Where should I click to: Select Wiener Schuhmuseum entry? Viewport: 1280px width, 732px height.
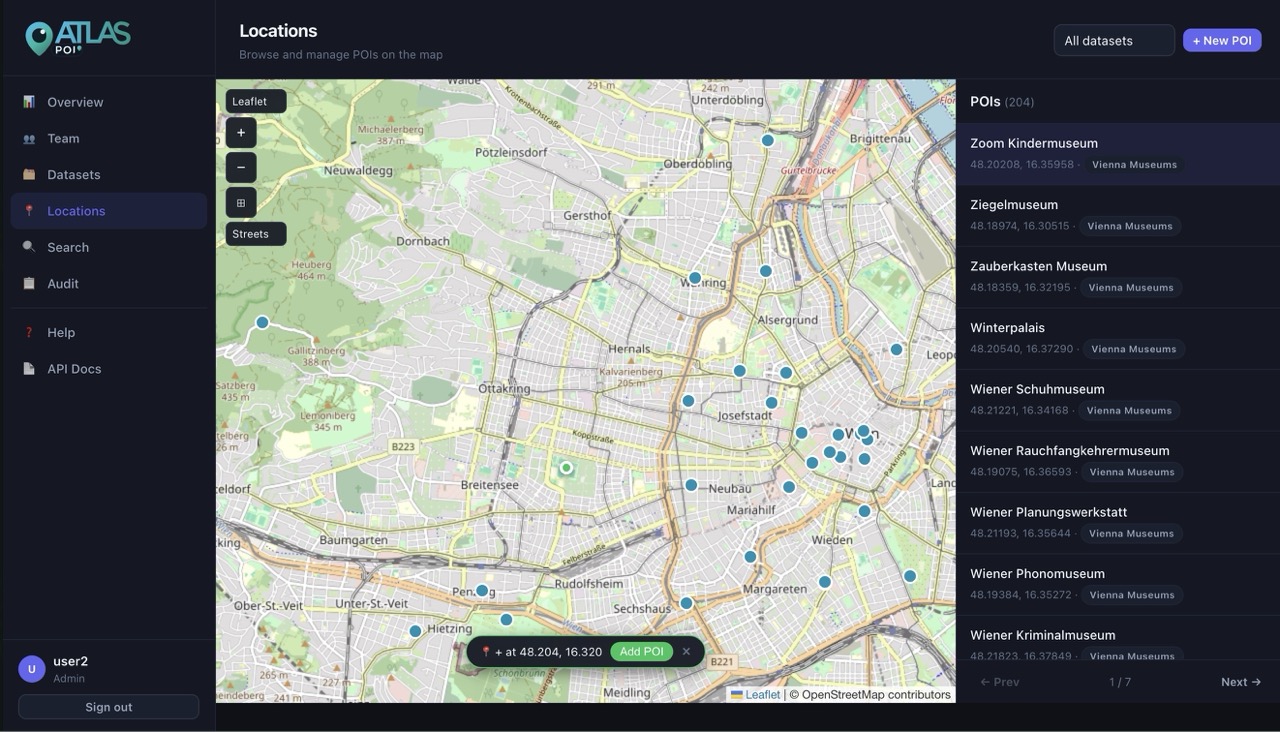click(x=1118, y=400)
